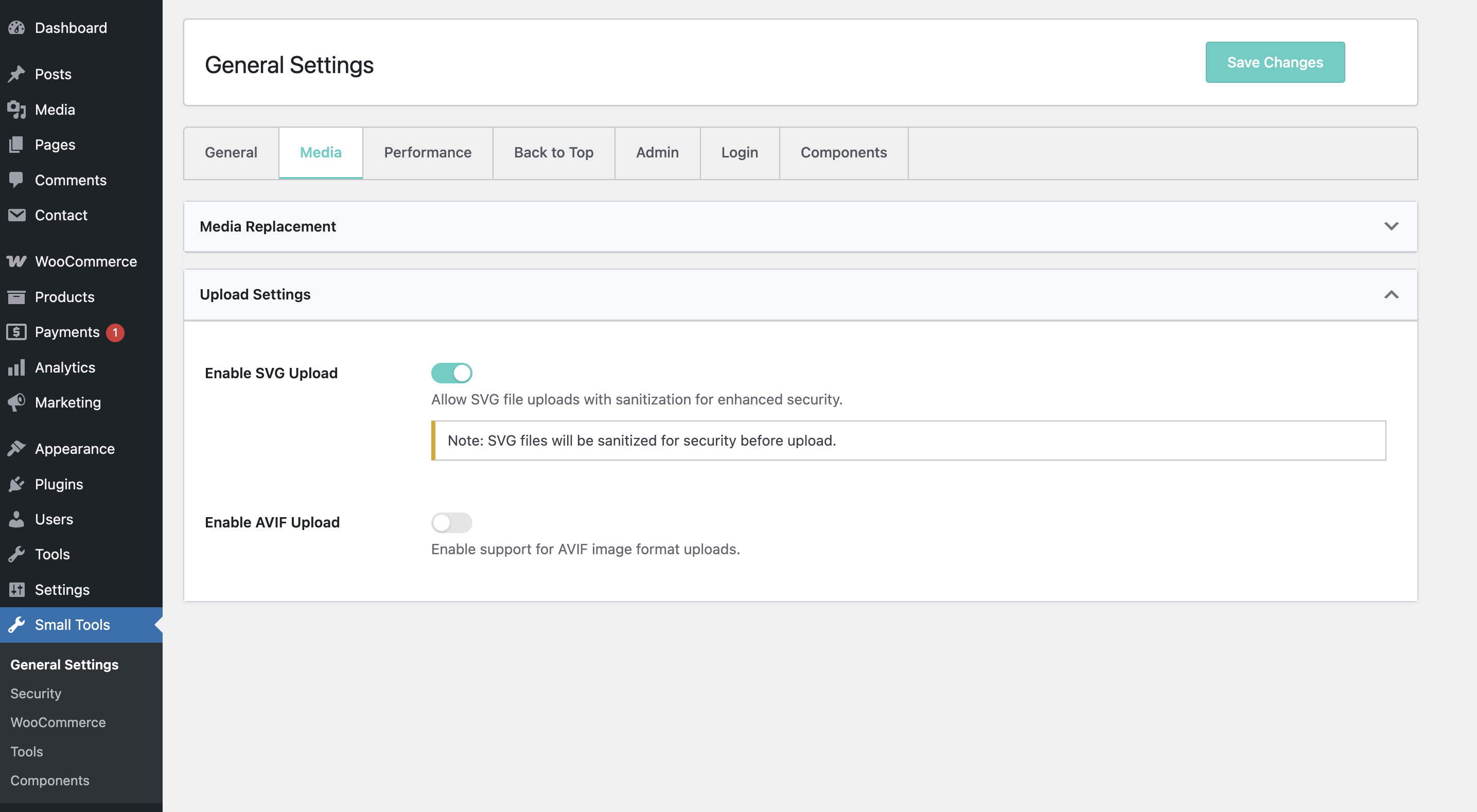Viewport: 1477px width, 812px height.
Task: Click the Appearance paintbrush icon
Action: [x=16, y=449]
